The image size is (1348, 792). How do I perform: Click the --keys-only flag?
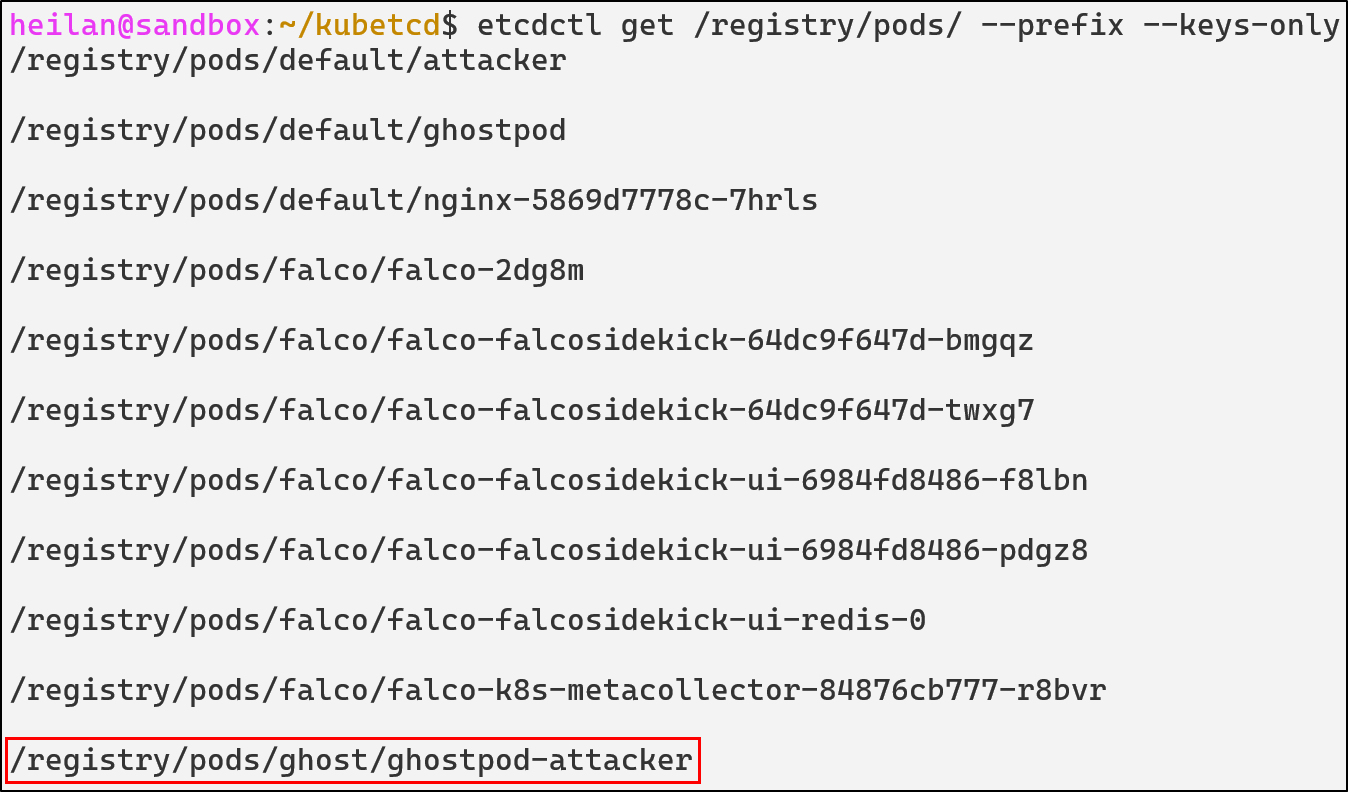[1242, 25]
